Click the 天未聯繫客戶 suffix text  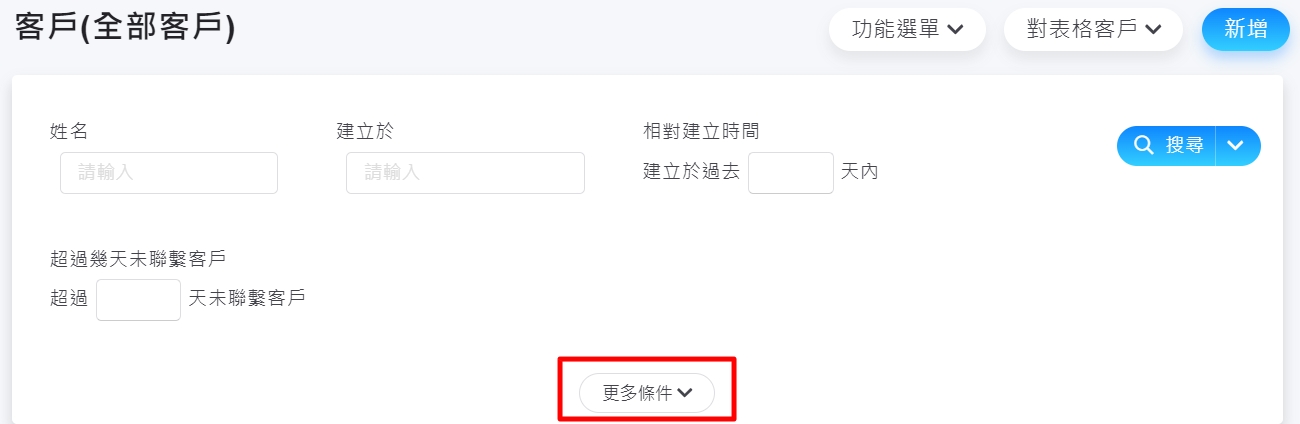[246, 298]
